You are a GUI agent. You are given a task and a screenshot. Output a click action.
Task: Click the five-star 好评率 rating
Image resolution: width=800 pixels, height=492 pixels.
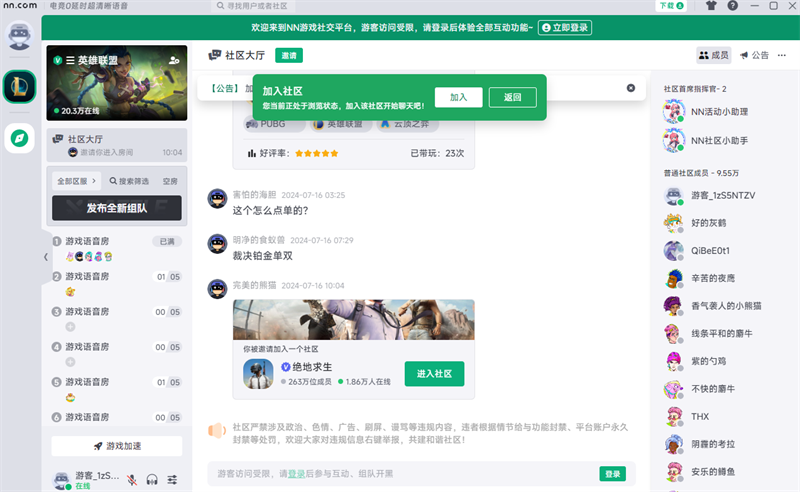[x=316, y=153]
